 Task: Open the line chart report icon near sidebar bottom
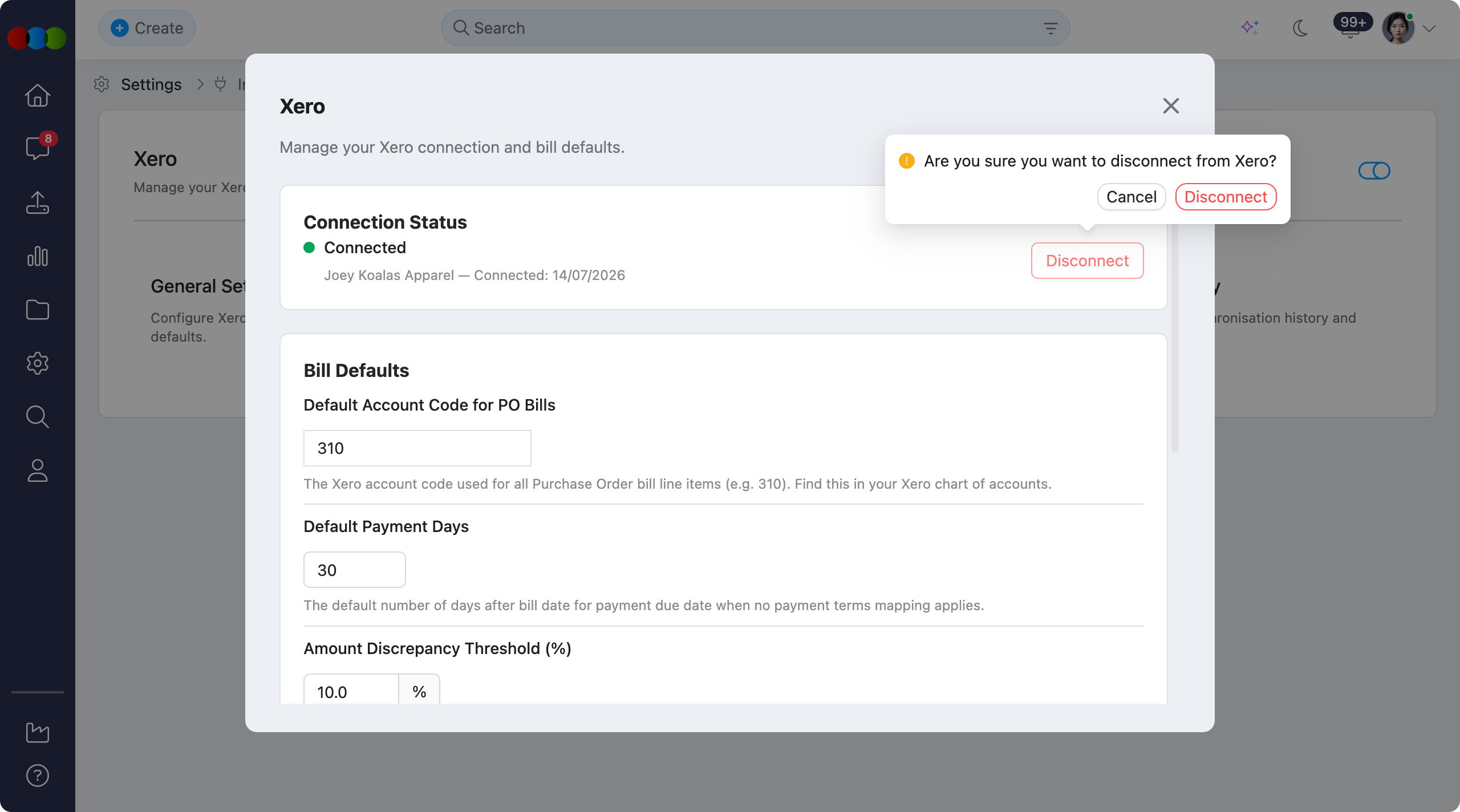point(38,732)
